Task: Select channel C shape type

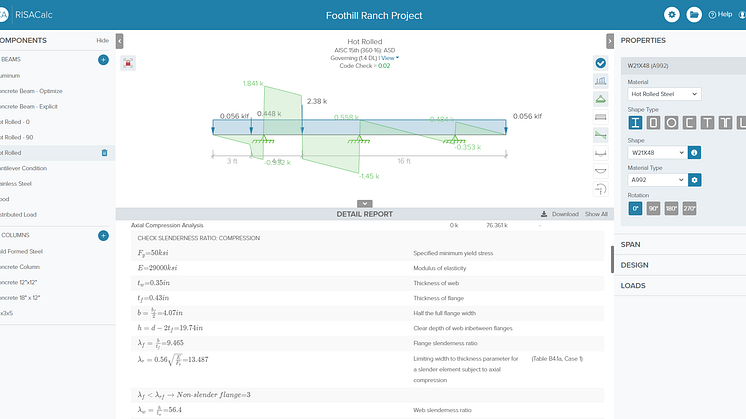Action: click(x=689, y=123)
